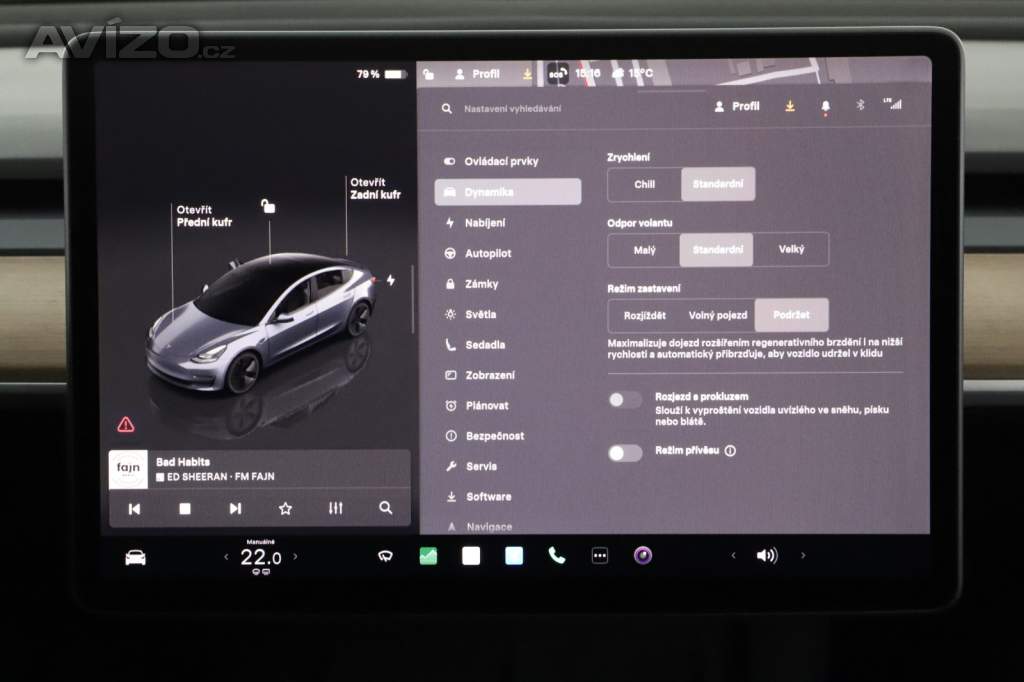Open the camera app in bottom bar
Viewport: 1024px width, 682px height.
pos(642,556)
